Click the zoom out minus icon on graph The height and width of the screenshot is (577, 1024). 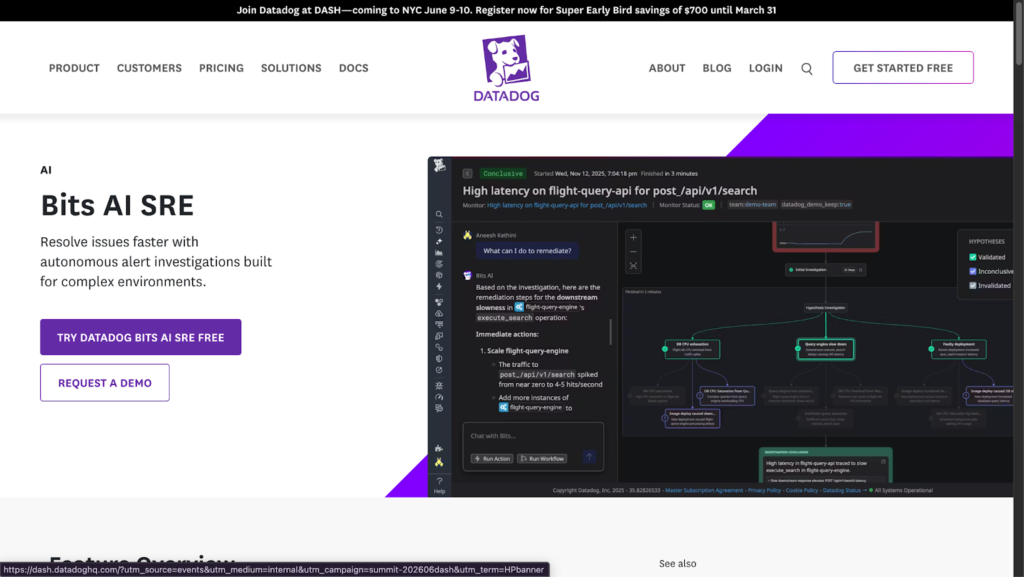[633, 252]
